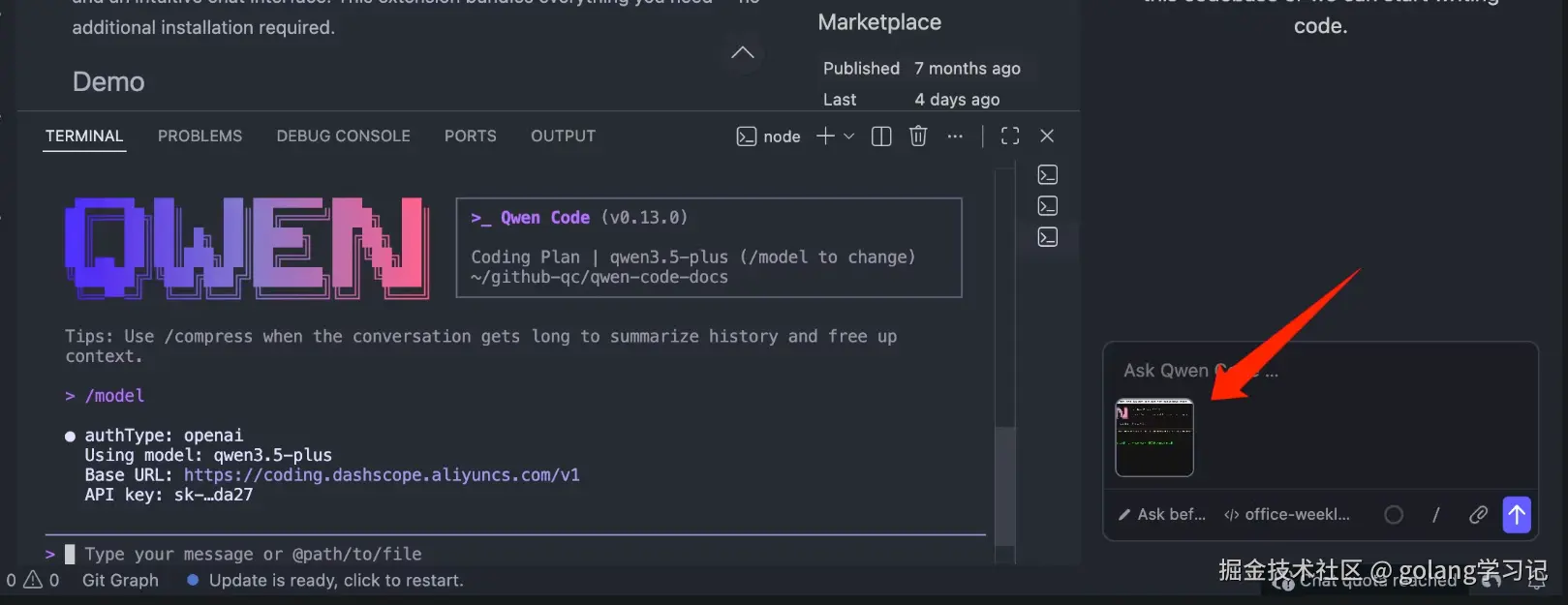Select the second terminal instance icon

pos(1048,206)
